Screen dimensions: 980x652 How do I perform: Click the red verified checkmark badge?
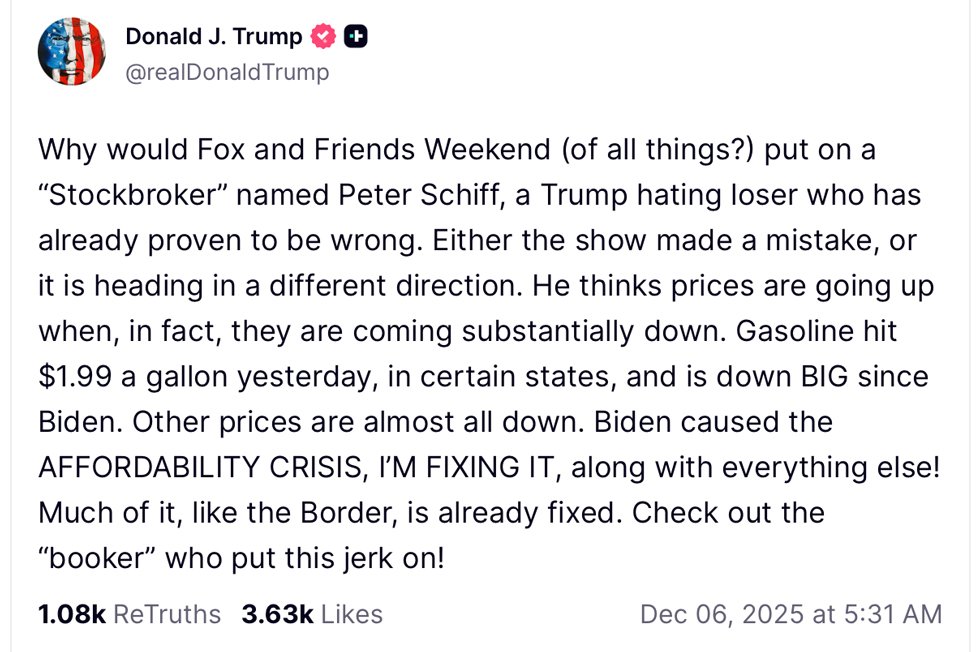322,37
